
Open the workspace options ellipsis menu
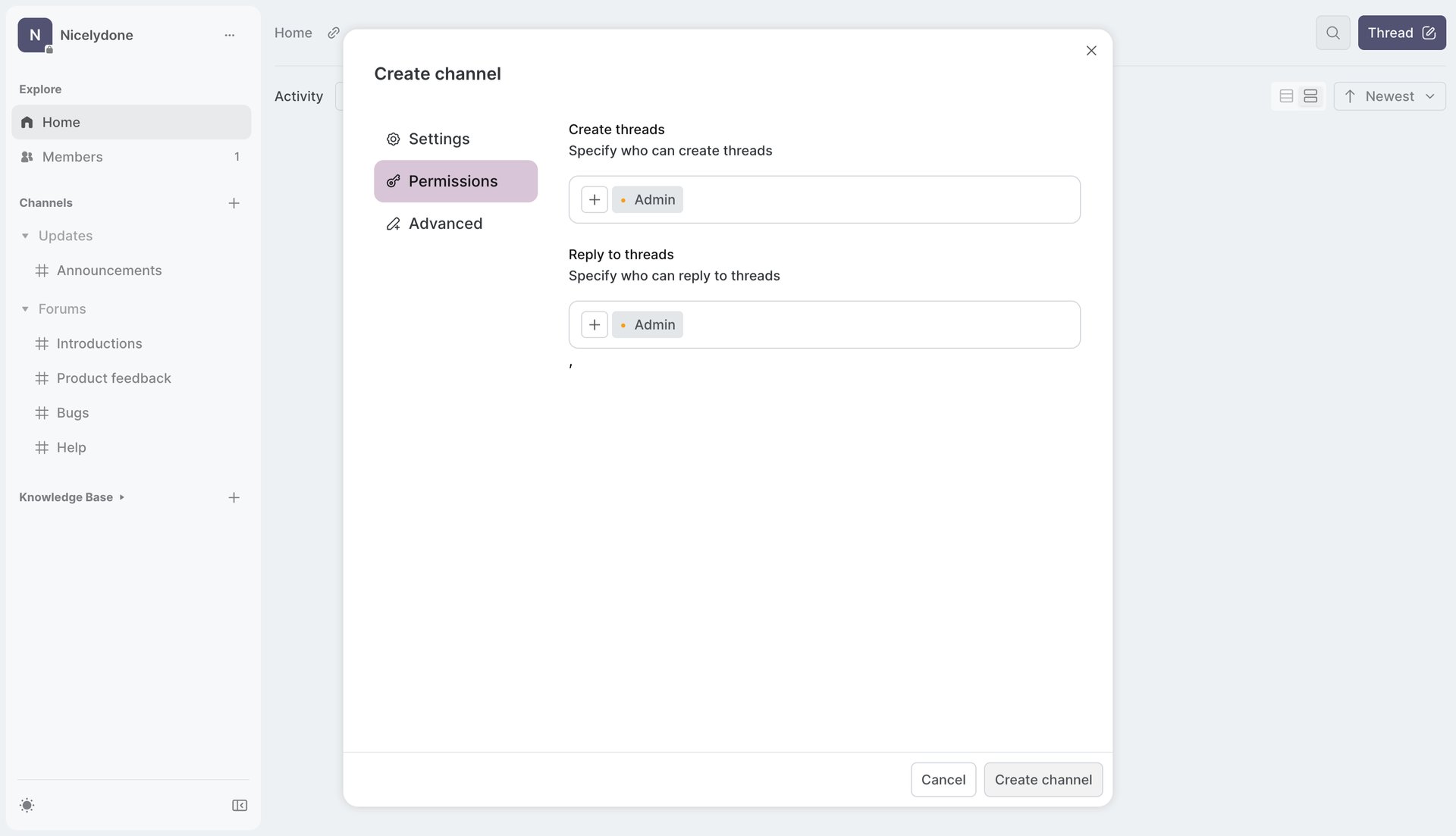click(x=230, y=35)
